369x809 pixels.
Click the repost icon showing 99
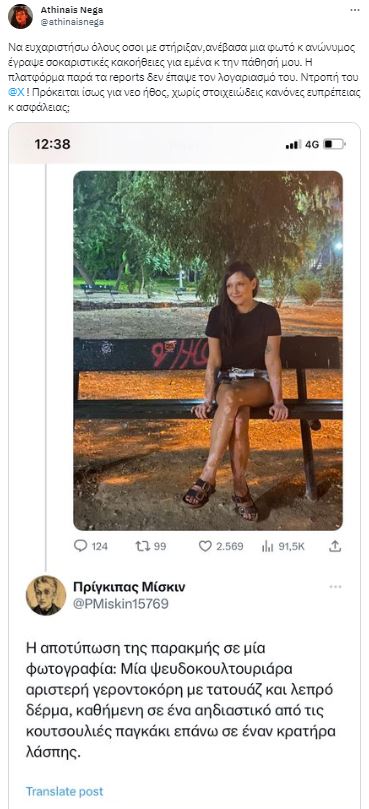click(142, 546)
